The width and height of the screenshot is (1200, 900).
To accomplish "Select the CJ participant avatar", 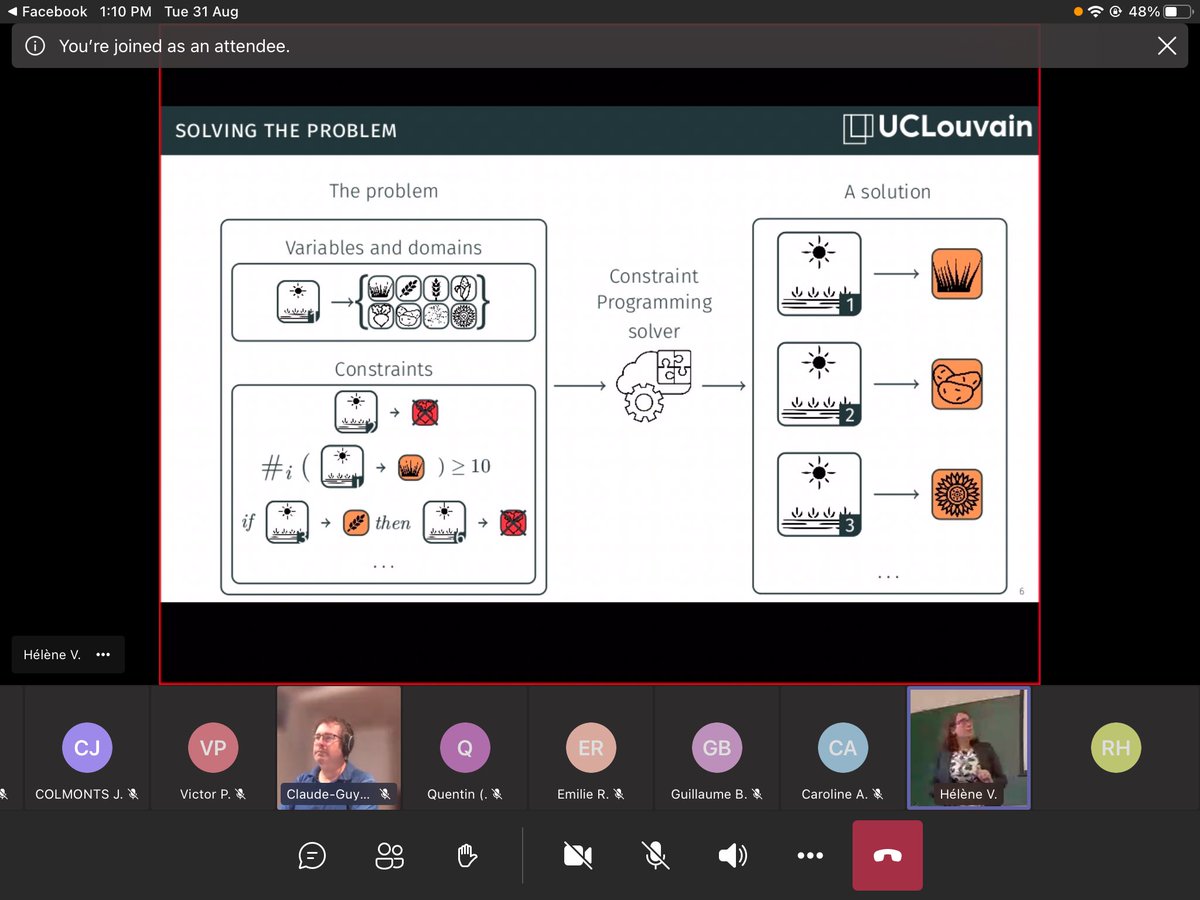I will 87,747.
